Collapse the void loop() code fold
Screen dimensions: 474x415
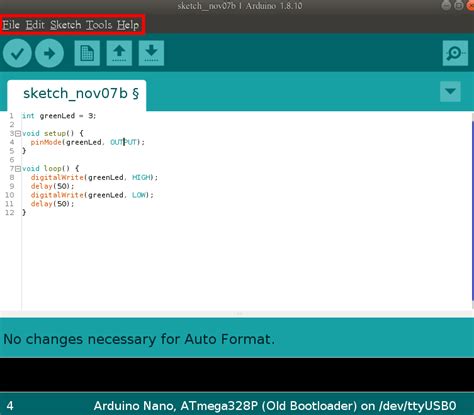(18, 169)
